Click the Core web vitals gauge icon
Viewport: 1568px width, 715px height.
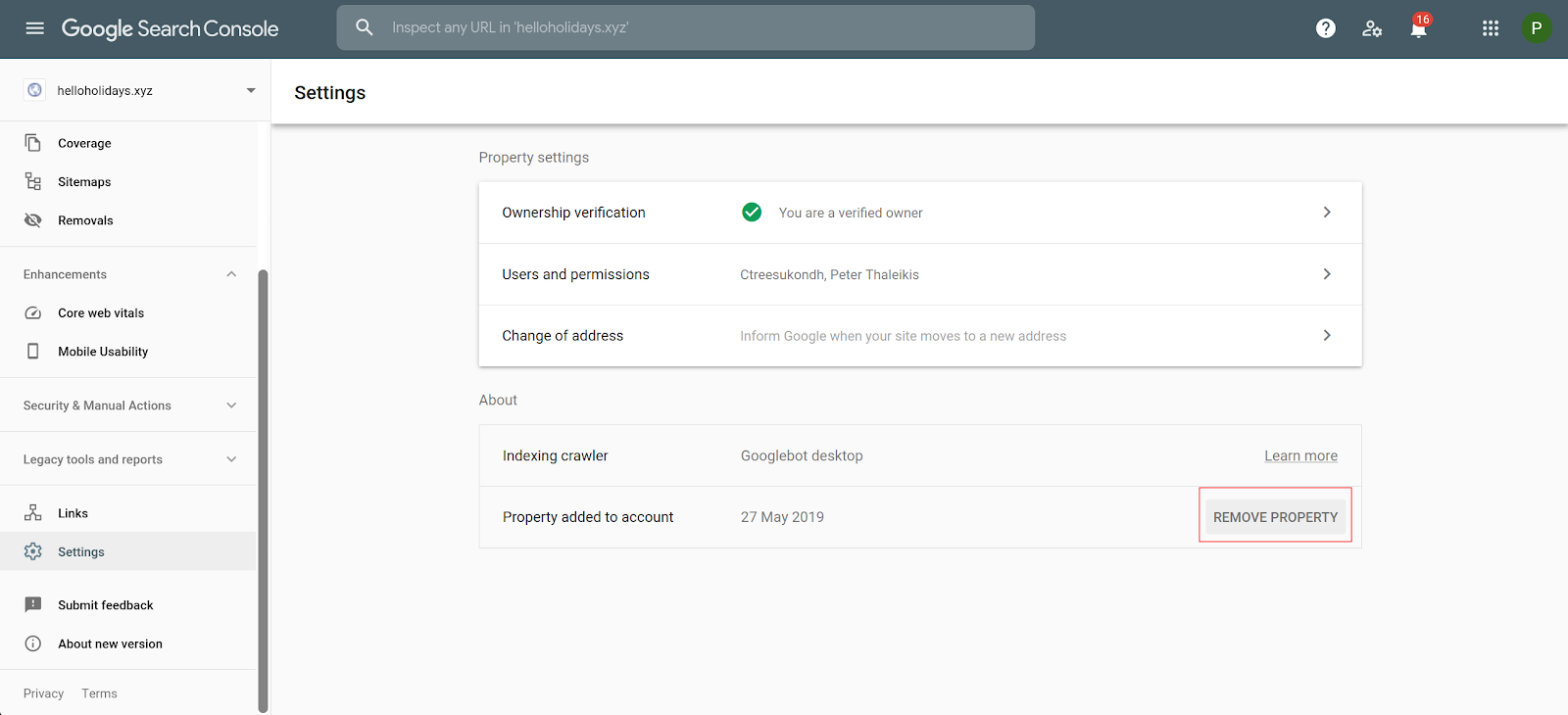tap(33, 313)
